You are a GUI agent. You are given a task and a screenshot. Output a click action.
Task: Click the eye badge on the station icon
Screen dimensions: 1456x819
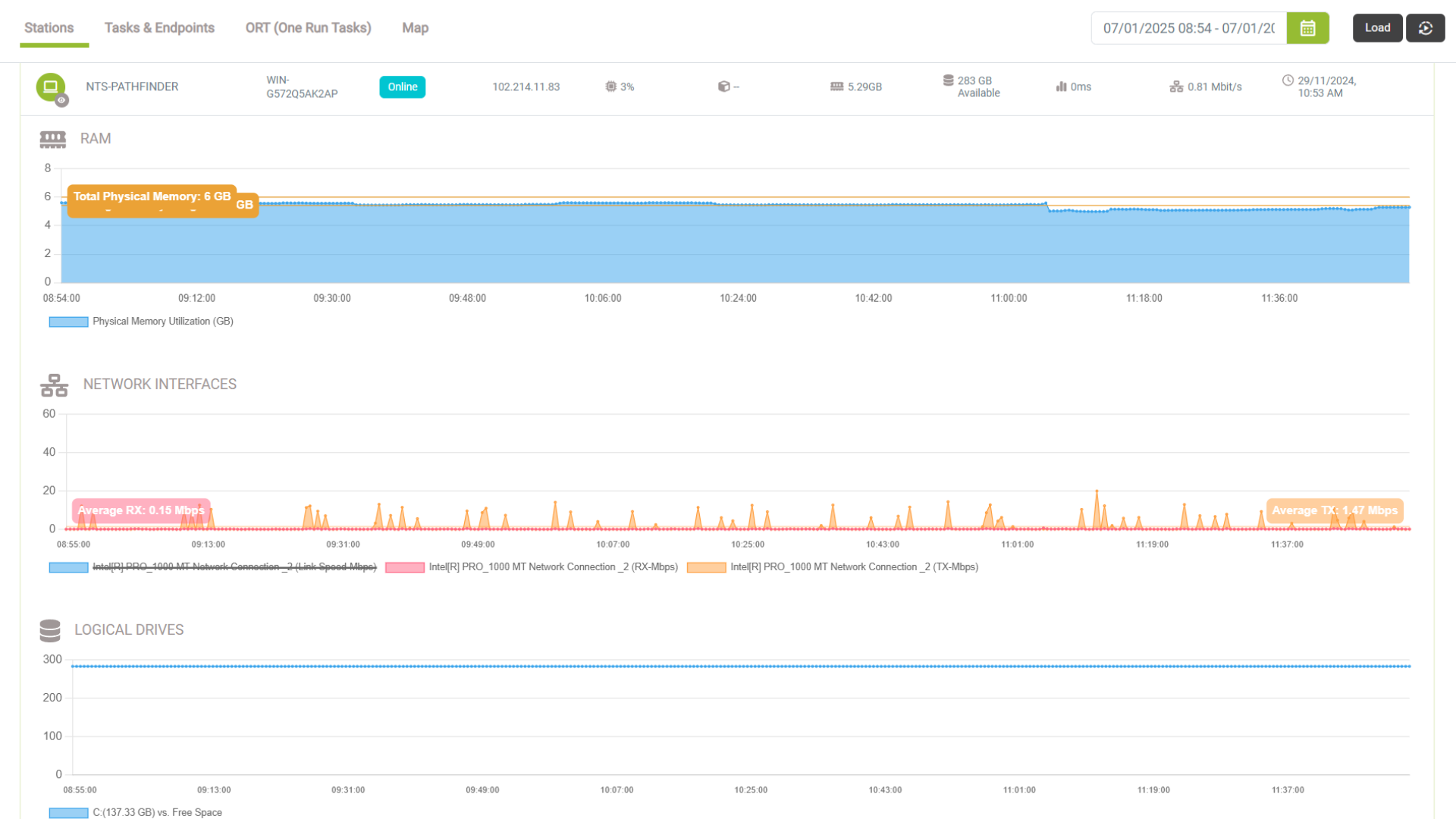point(62,99)
